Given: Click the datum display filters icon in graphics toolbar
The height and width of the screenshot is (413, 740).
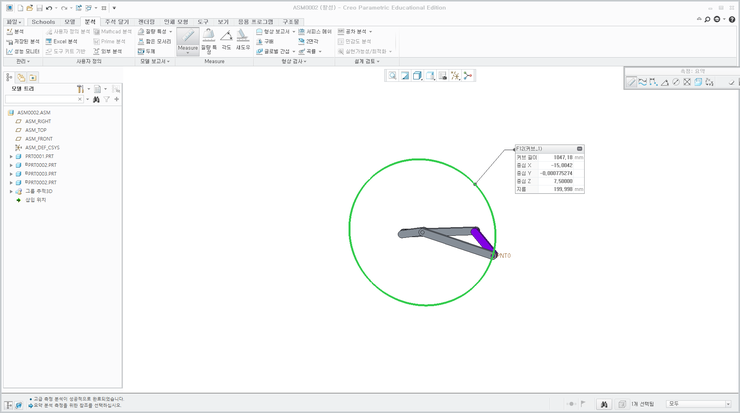Looking at the screenshot, I should point(455,76).
